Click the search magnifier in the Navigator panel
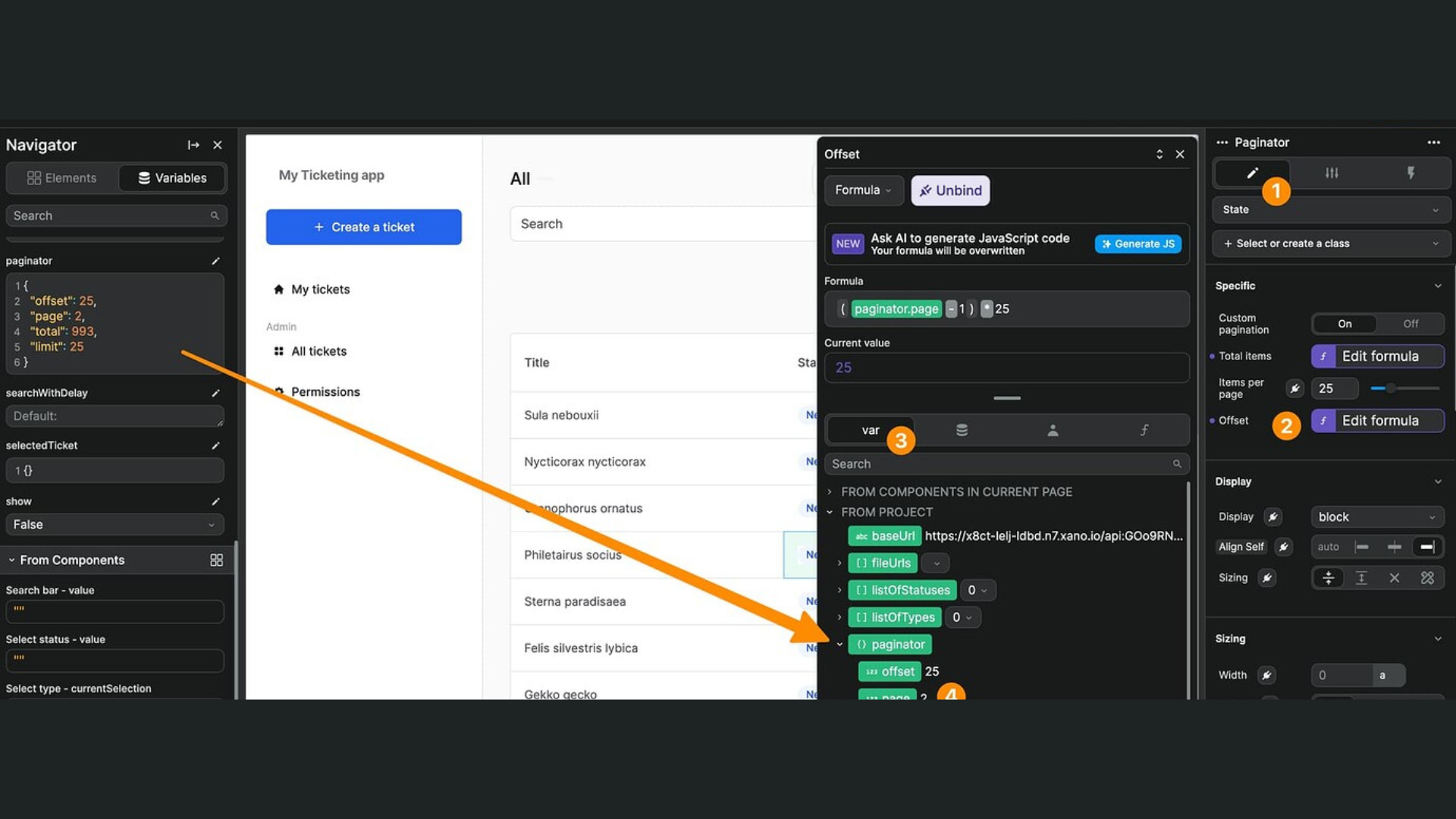Viewport: 1456px width, 819px height. [x=216, y=215]
